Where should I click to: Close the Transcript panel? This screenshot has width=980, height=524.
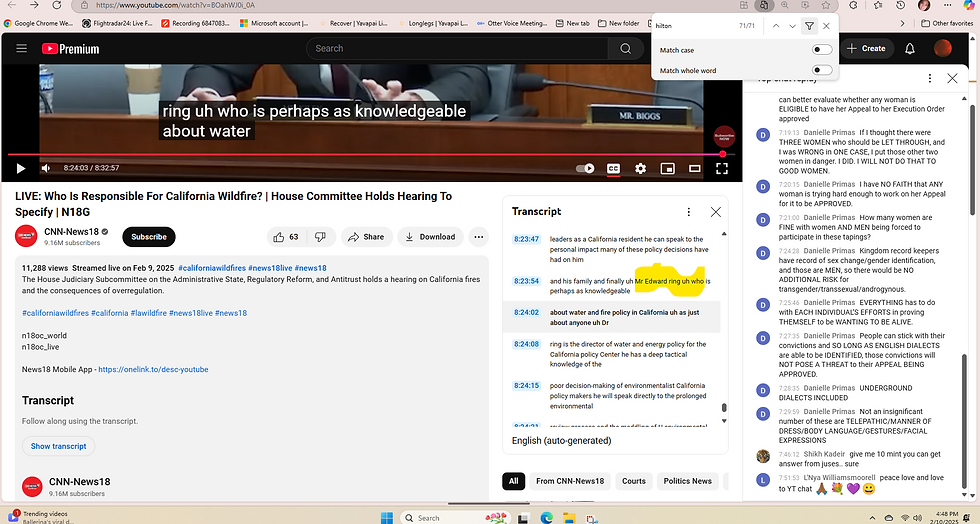(716, 212)
